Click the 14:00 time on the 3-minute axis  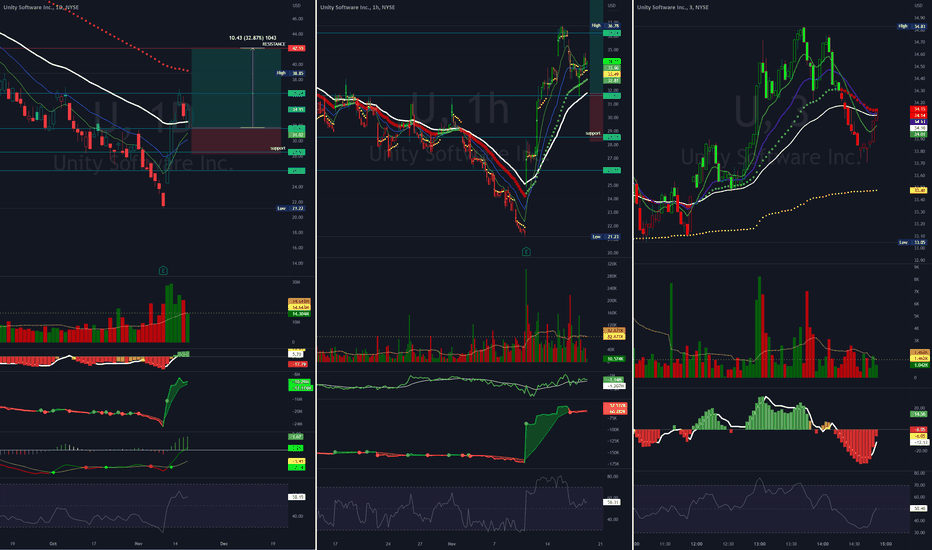(823, 543)
